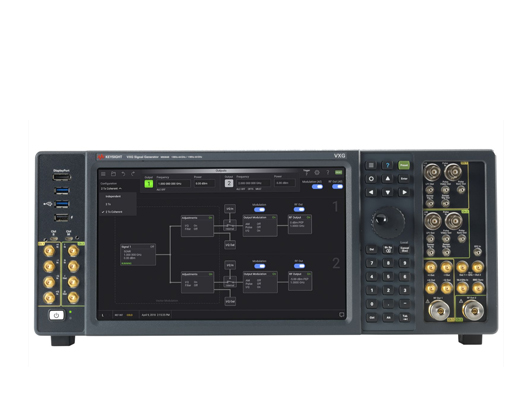Toggle the Modulation (All) switch

tap(317, 187)
